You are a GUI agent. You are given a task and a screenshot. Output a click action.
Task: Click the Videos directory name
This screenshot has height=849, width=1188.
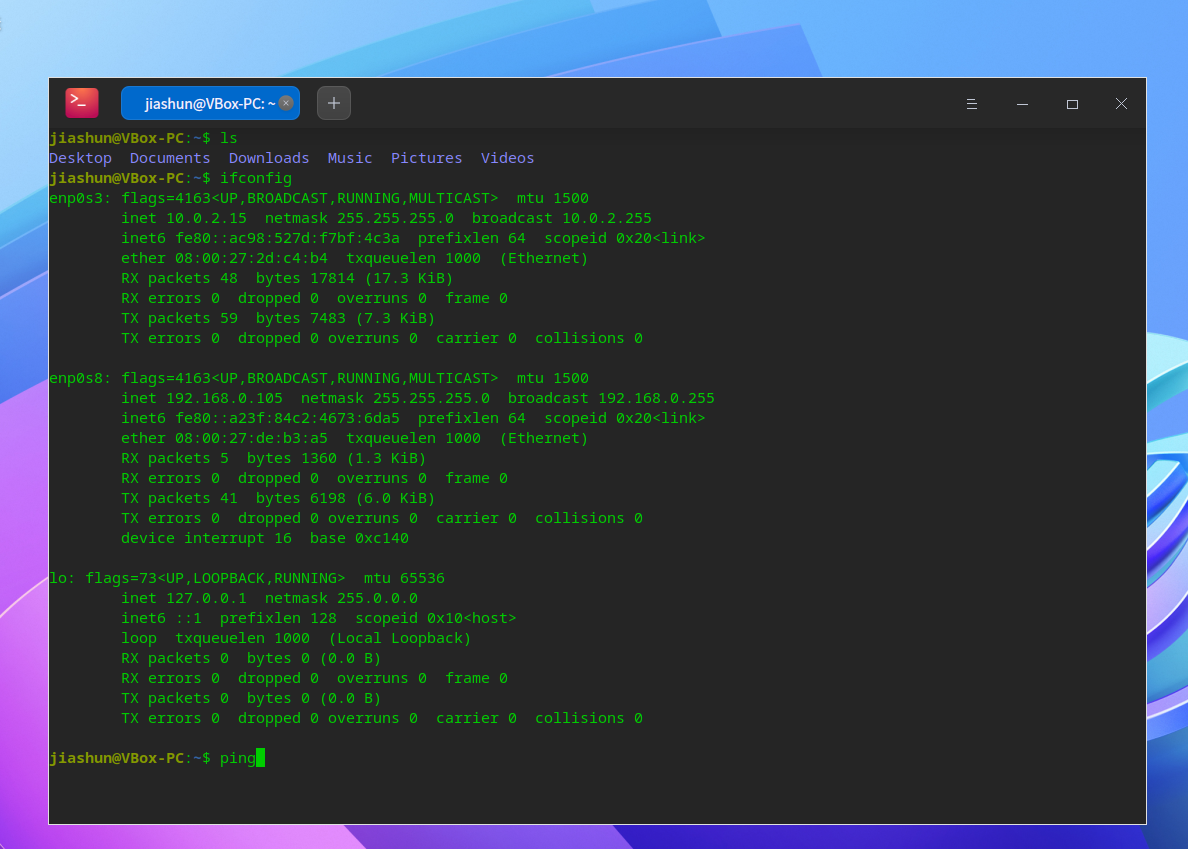[508, 158]
